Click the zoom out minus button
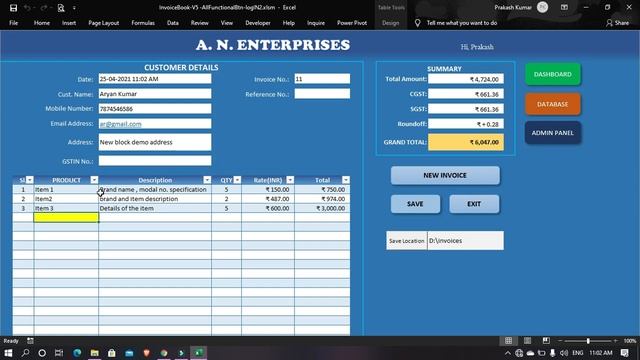 pyautogui.click(x=560, y=340)
